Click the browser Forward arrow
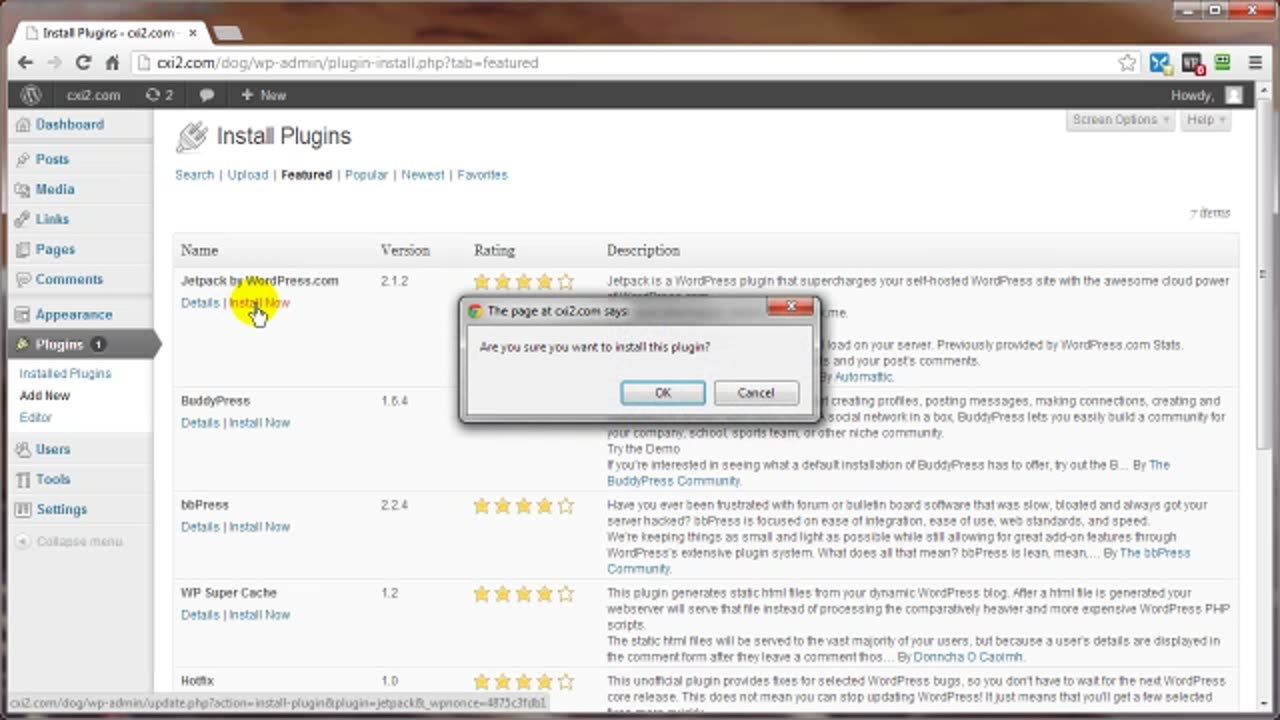The width and height of the screenshot is (1280, 720). tap(55, 62)
